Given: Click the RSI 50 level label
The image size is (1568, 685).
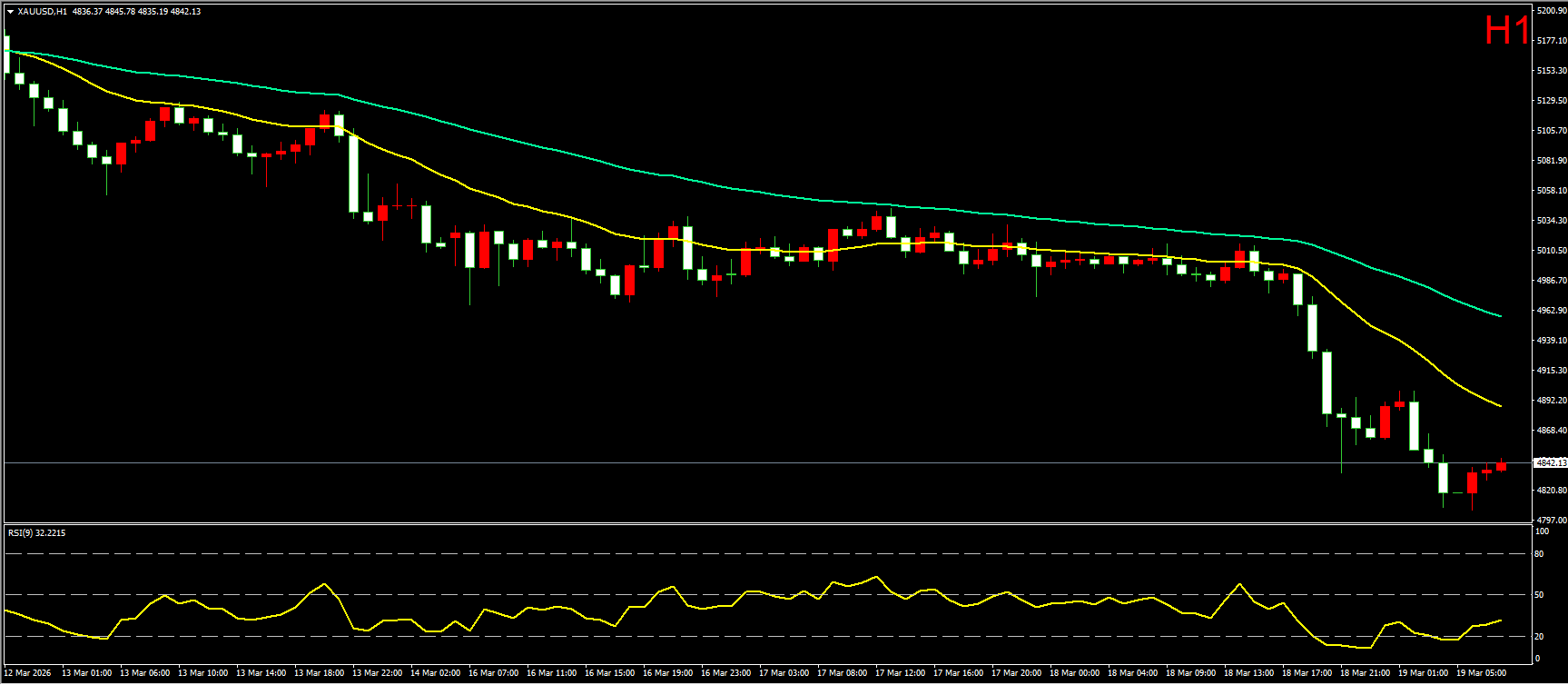Looking at the screenshot, I should point(1539,594).
